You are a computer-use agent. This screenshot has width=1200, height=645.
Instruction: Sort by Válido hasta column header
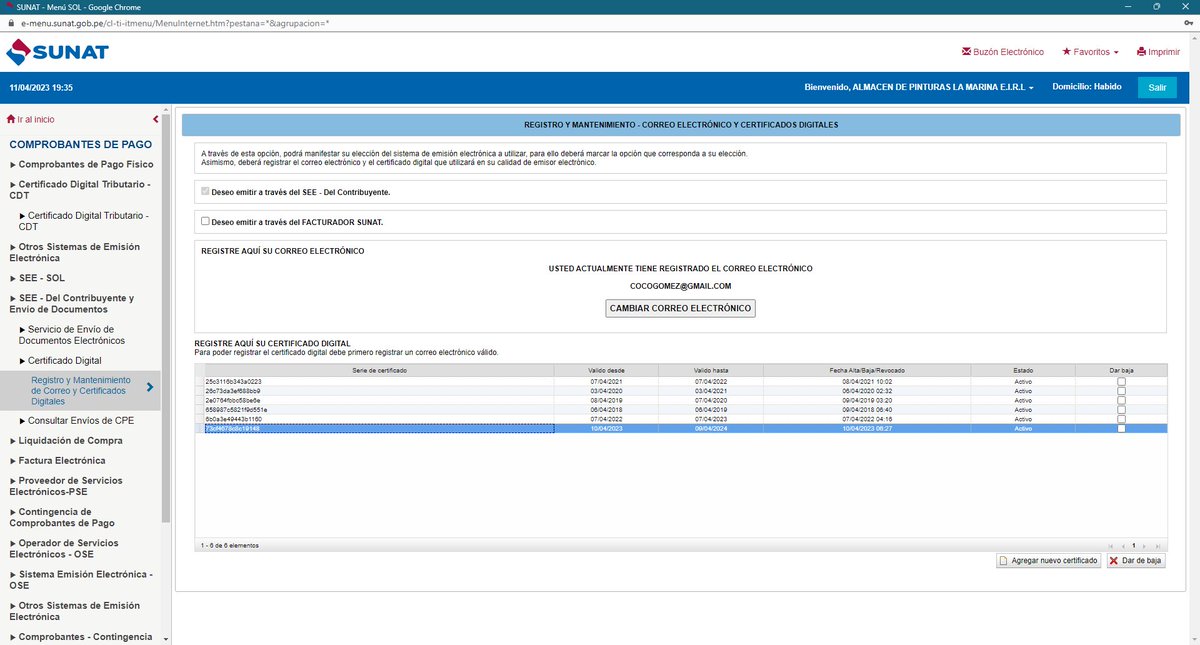(x=710, y=370)
